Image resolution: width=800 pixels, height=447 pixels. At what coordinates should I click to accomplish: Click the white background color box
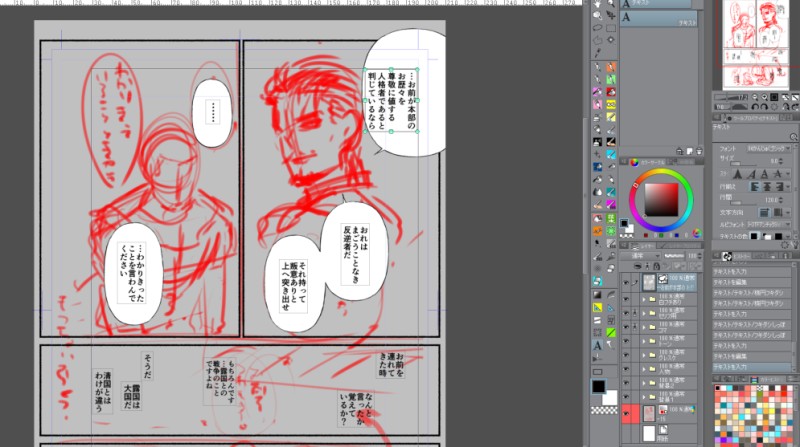tap(611, 399)
